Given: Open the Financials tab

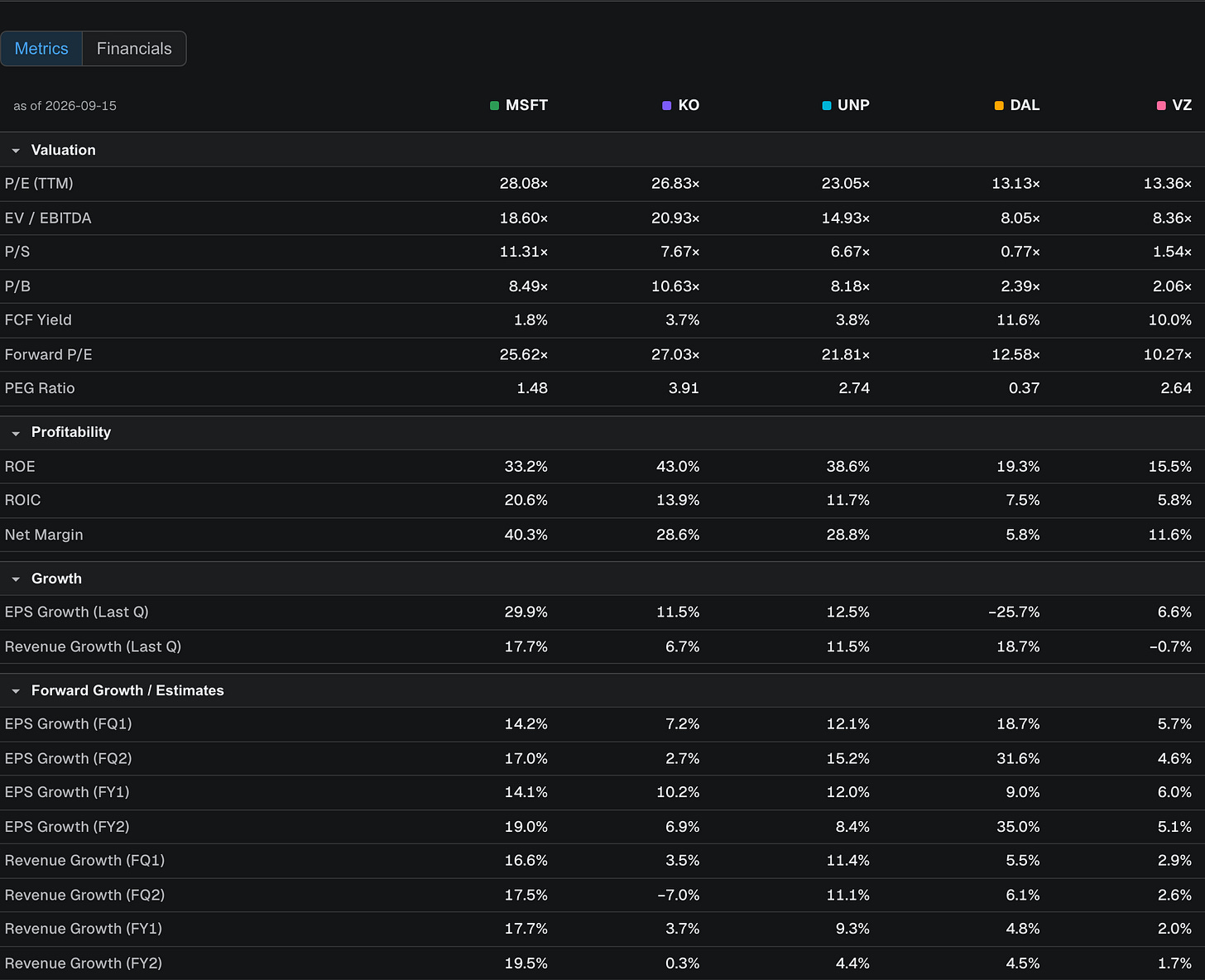Looking at the screenshot, I should [134, 49].
